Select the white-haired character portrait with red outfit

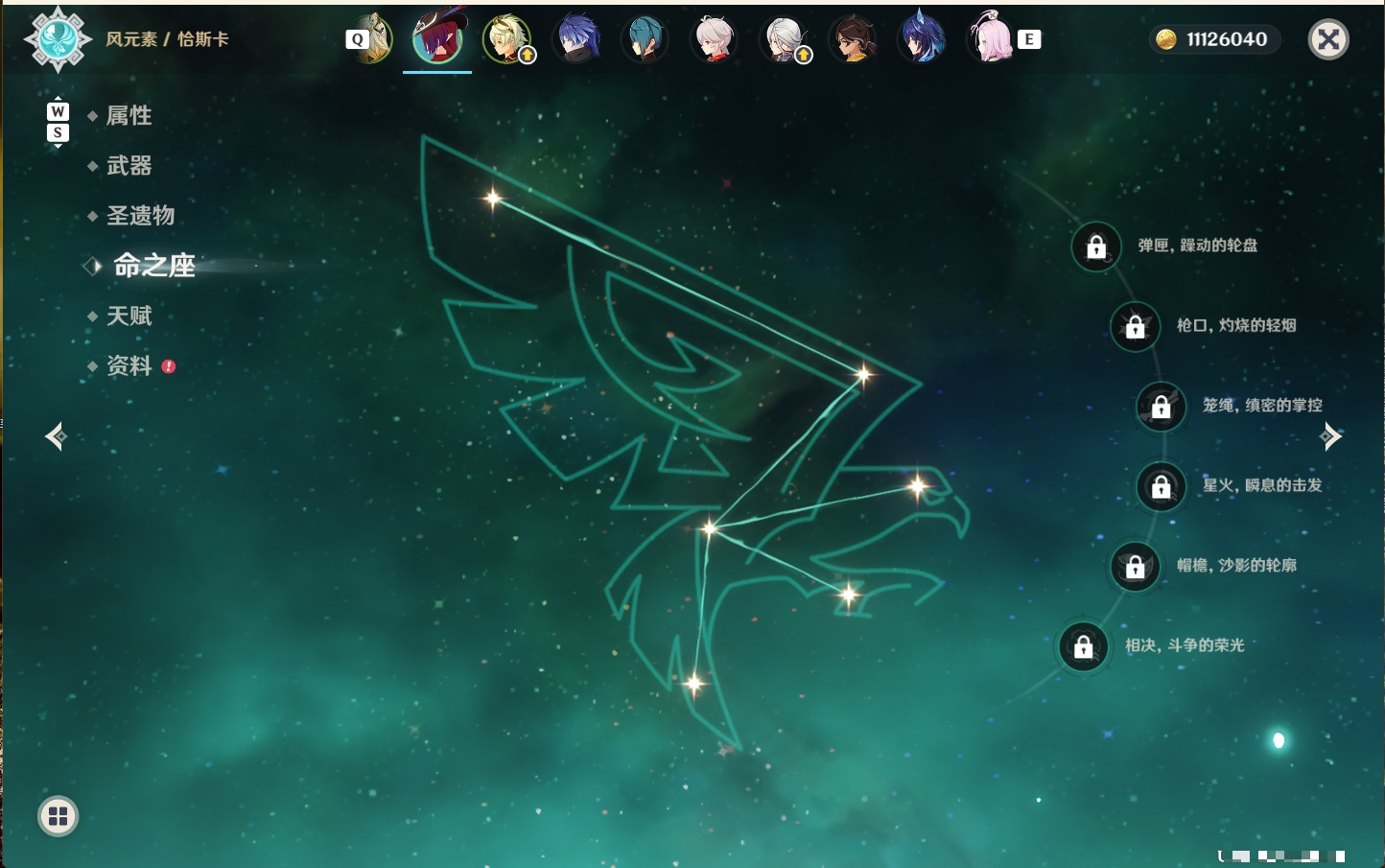[x=714, y=38]
